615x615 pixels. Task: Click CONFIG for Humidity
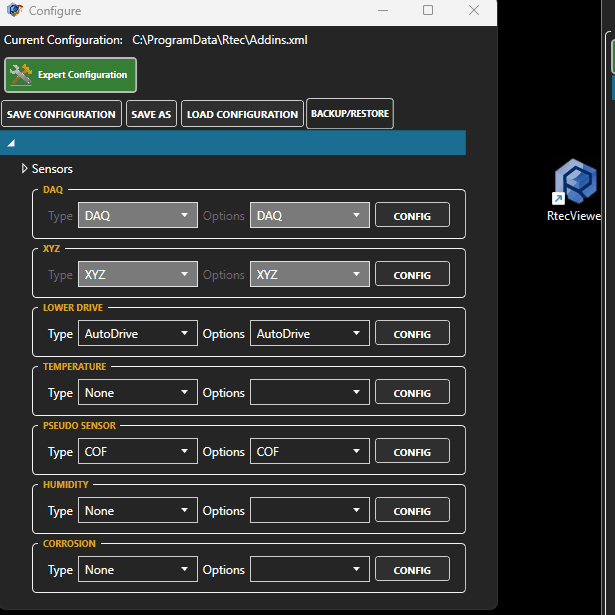(x=412, y=510)
